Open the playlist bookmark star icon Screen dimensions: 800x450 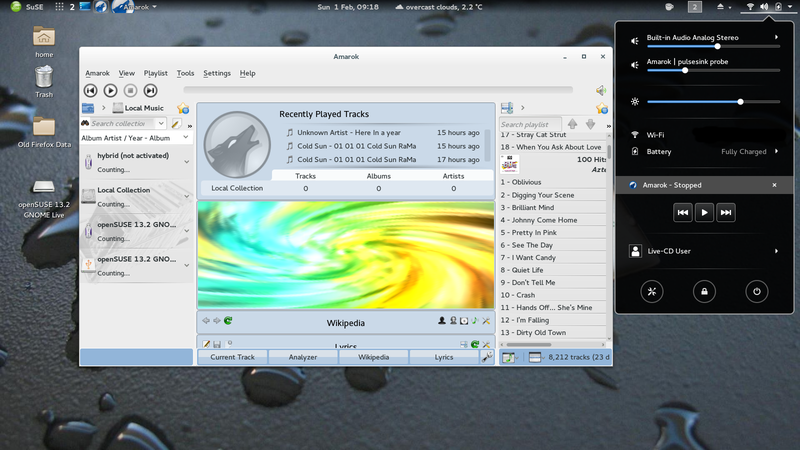pos(602,108)
